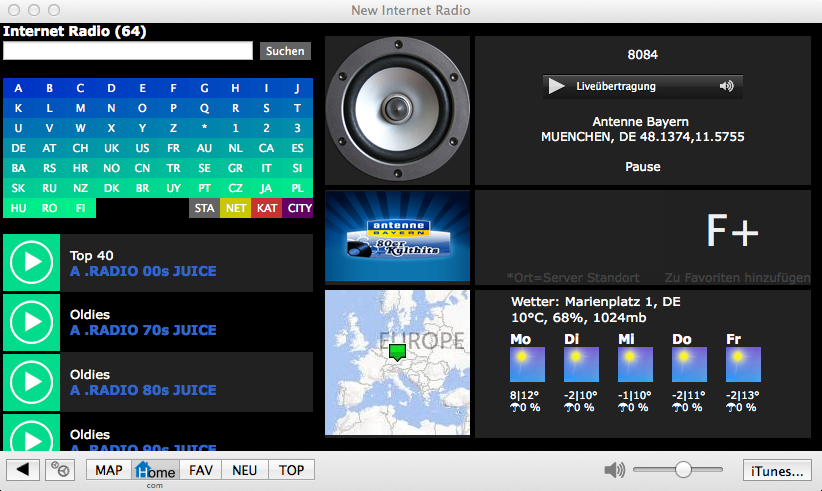Select country code NL

coord(235,148)
